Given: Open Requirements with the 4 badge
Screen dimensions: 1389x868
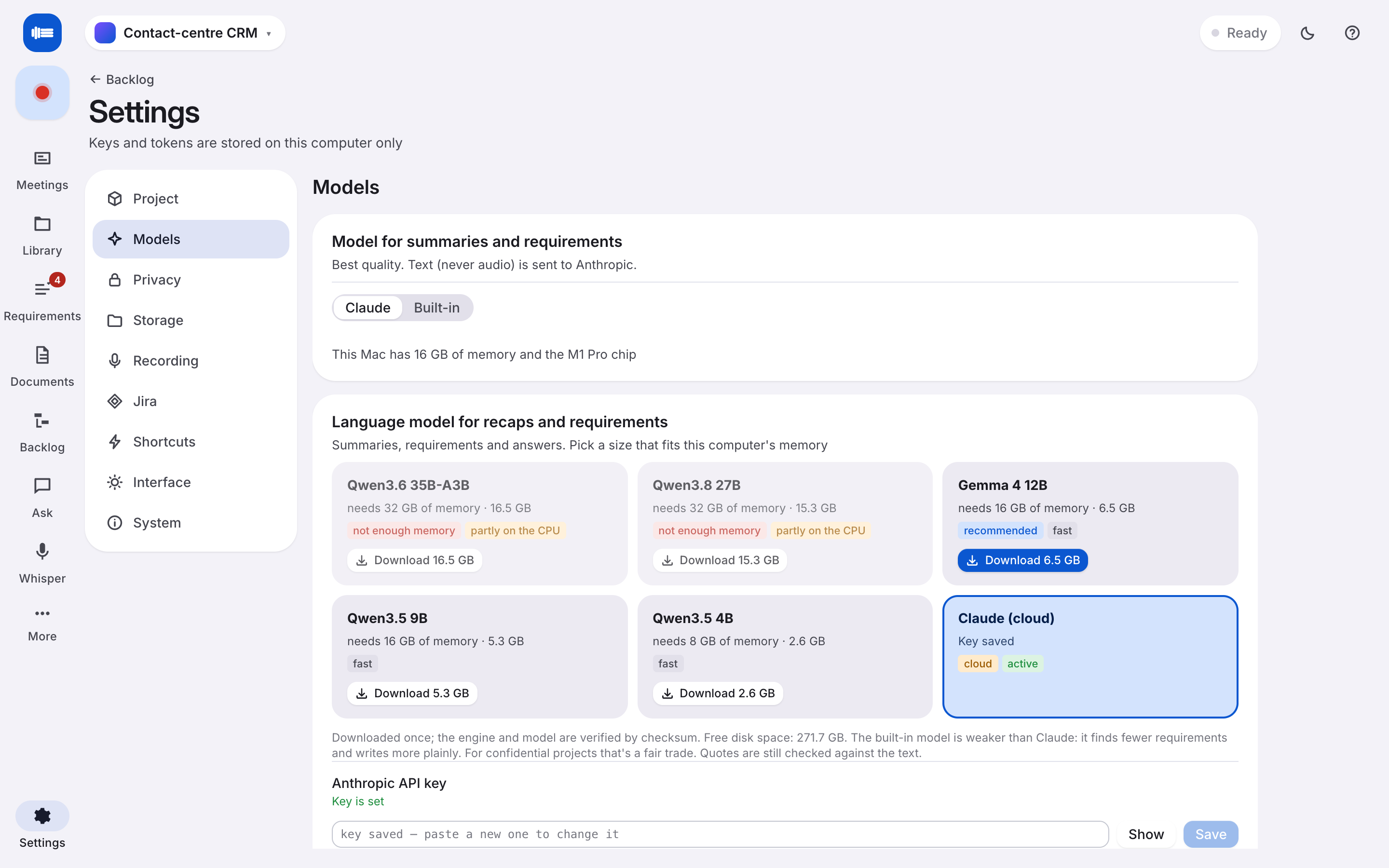Looking at the screenshot, I should (42, 301).
